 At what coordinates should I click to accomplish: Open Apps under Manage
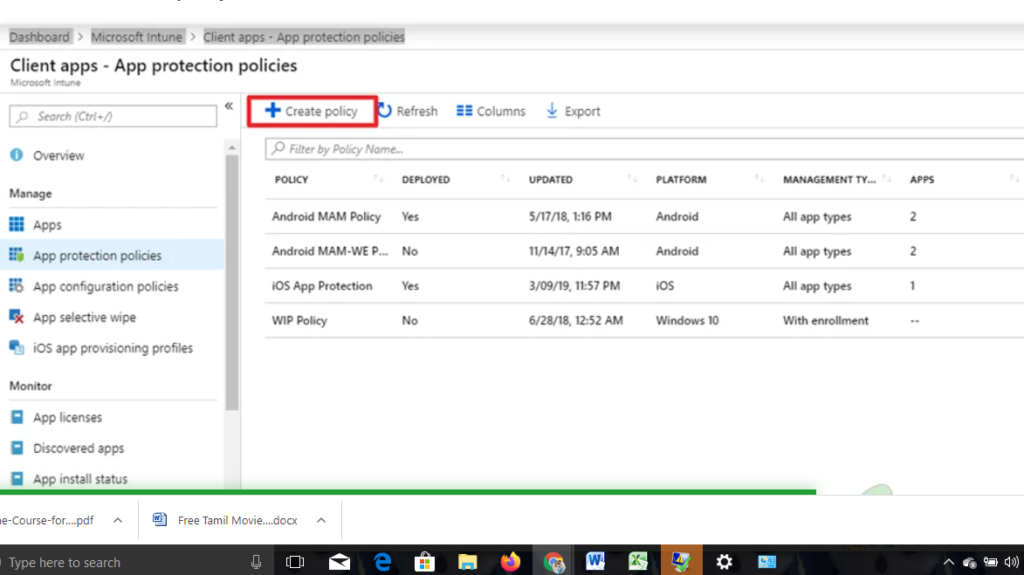tap(47, 225)
